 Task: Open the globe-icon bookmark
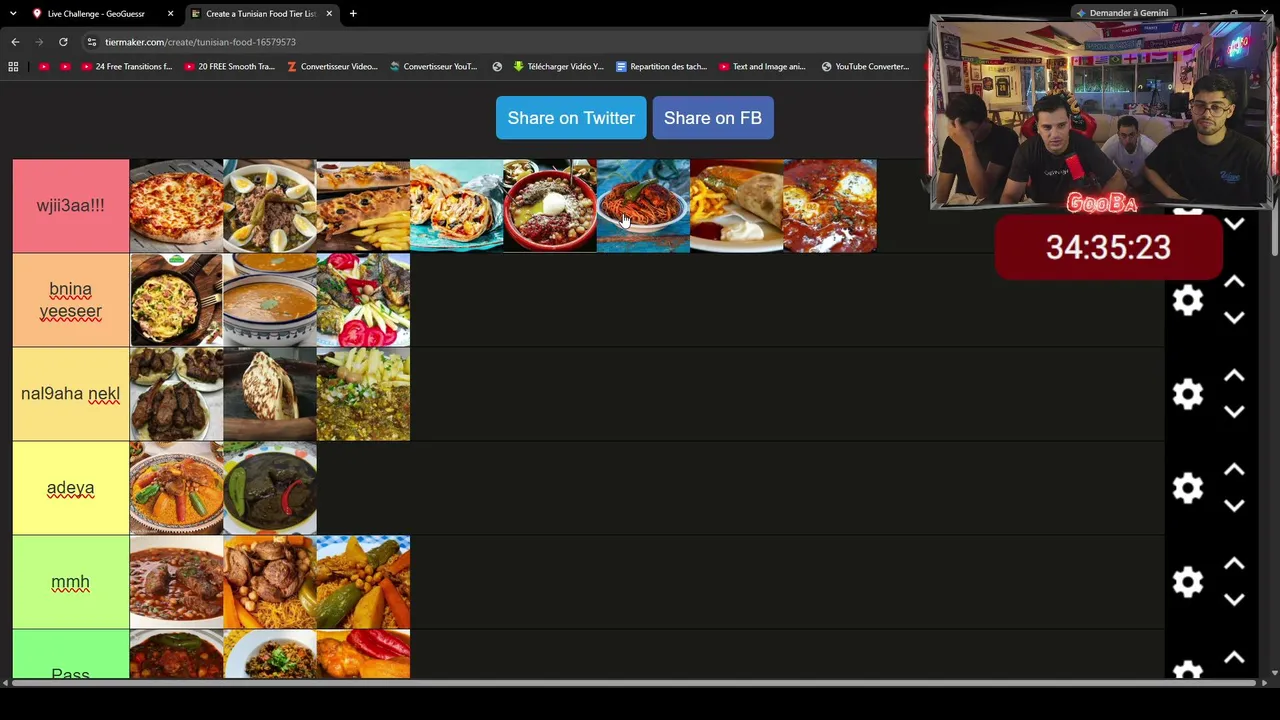pyautogui.click(x=497, y=67)
